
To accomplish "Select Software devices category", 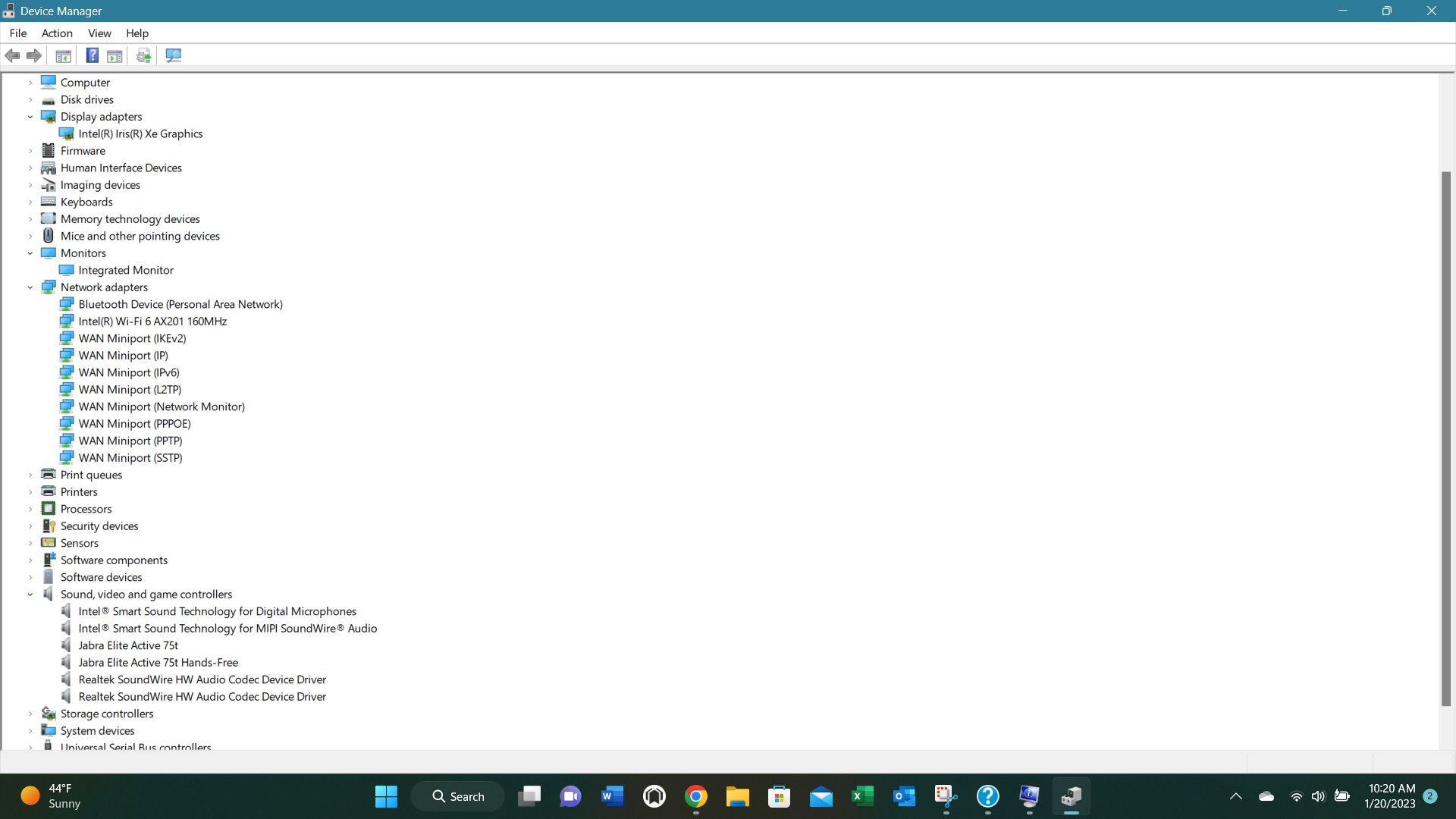I will tap(101, 578).
